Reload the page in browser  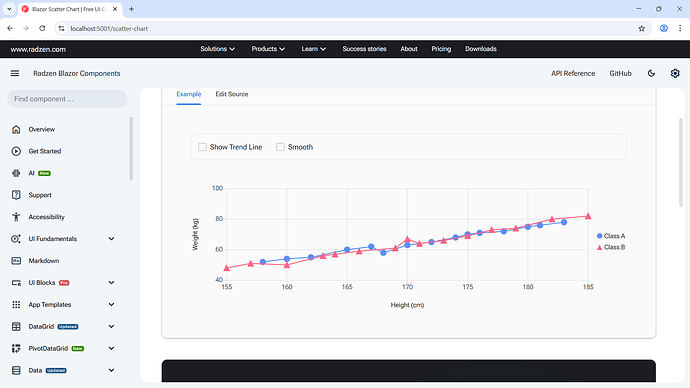tap(42, 29)
